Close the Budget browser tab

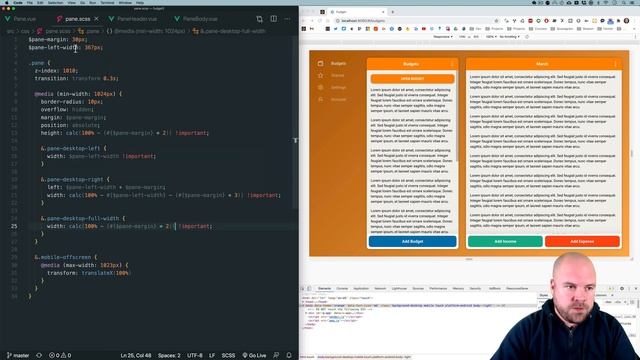coord(383,12)
